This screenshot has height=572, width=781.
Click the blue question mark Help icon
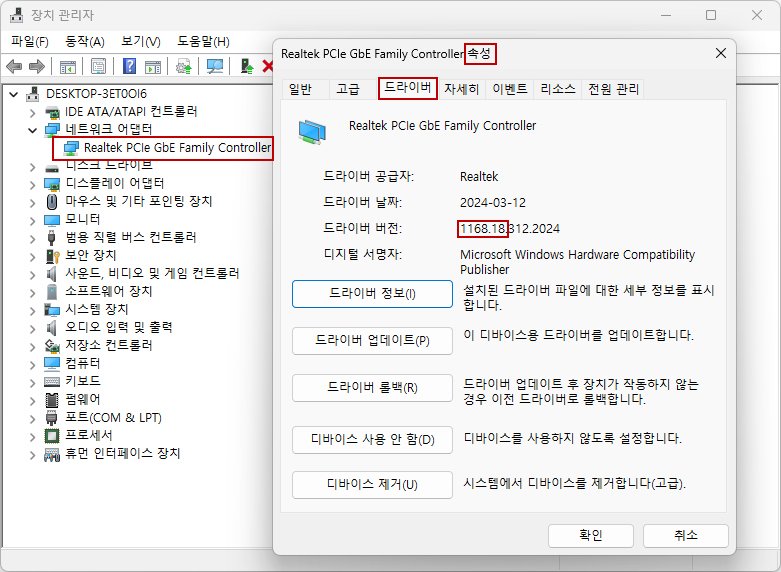click(x=129, y=66)
